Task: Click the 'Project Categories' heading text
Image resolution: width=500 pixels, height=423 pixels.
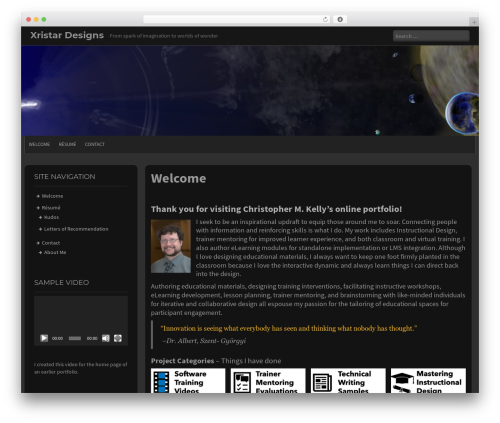Action: point(182,361)
